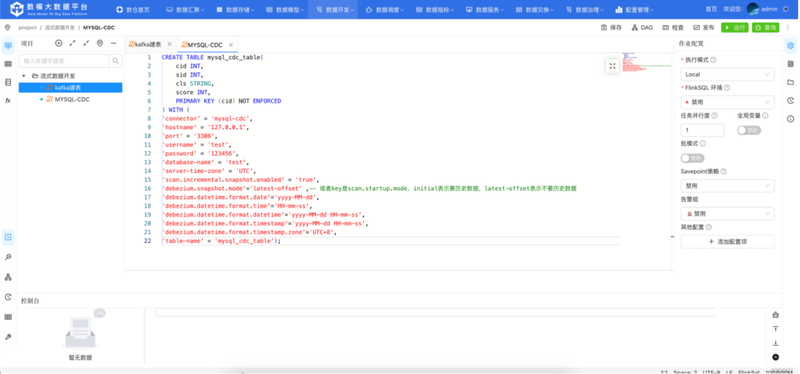
Task: Close the MYSQL-CDC tab
Action: [231, 45]
